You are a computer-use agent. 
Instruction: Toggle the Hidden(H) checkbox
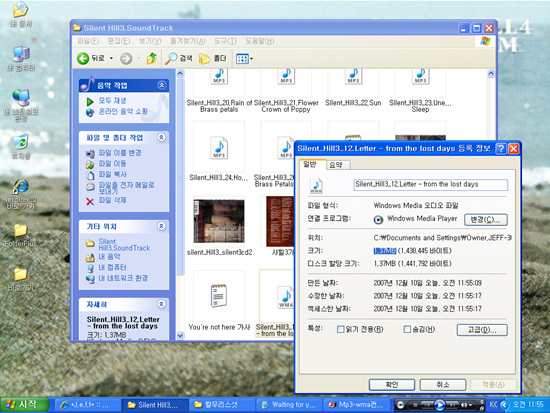(x=407, y=329)
